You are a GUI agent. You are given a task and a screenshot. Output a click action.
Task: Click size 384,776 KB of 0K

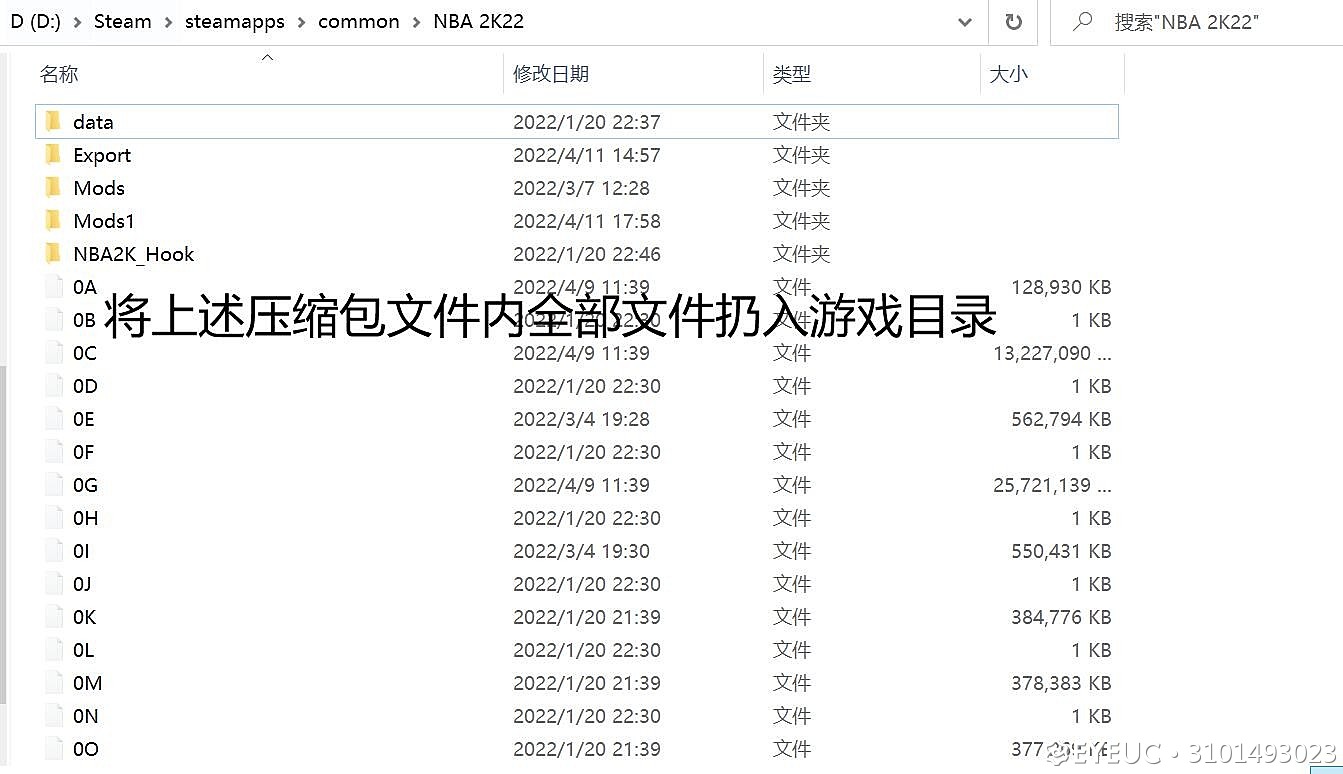click(x=1061, y=617)
